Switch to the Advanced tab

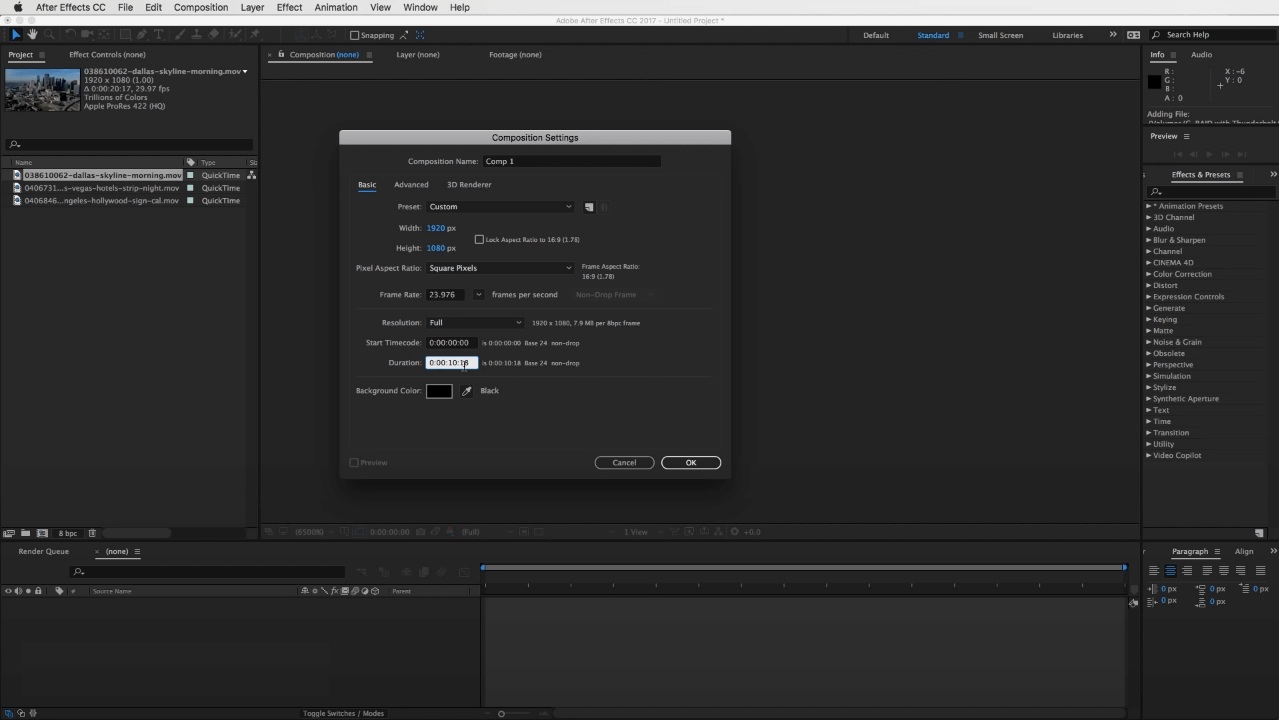411,184
